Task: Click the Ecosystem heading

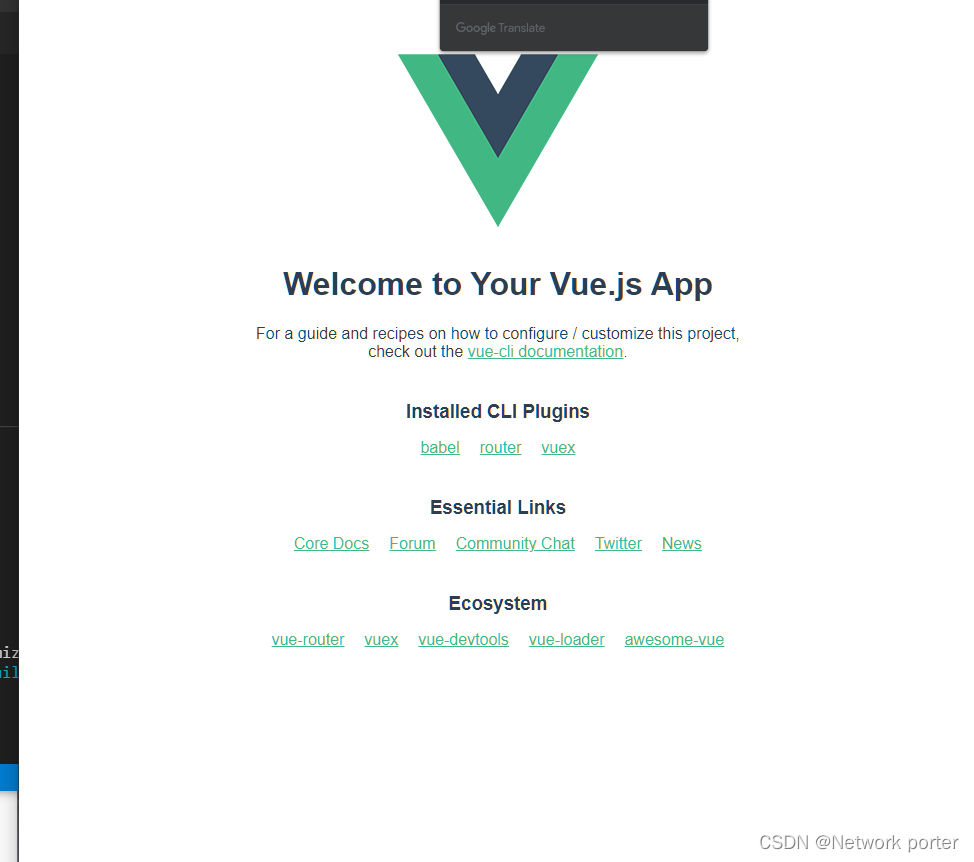Action: pyautogui.click(x=498, y=604)
